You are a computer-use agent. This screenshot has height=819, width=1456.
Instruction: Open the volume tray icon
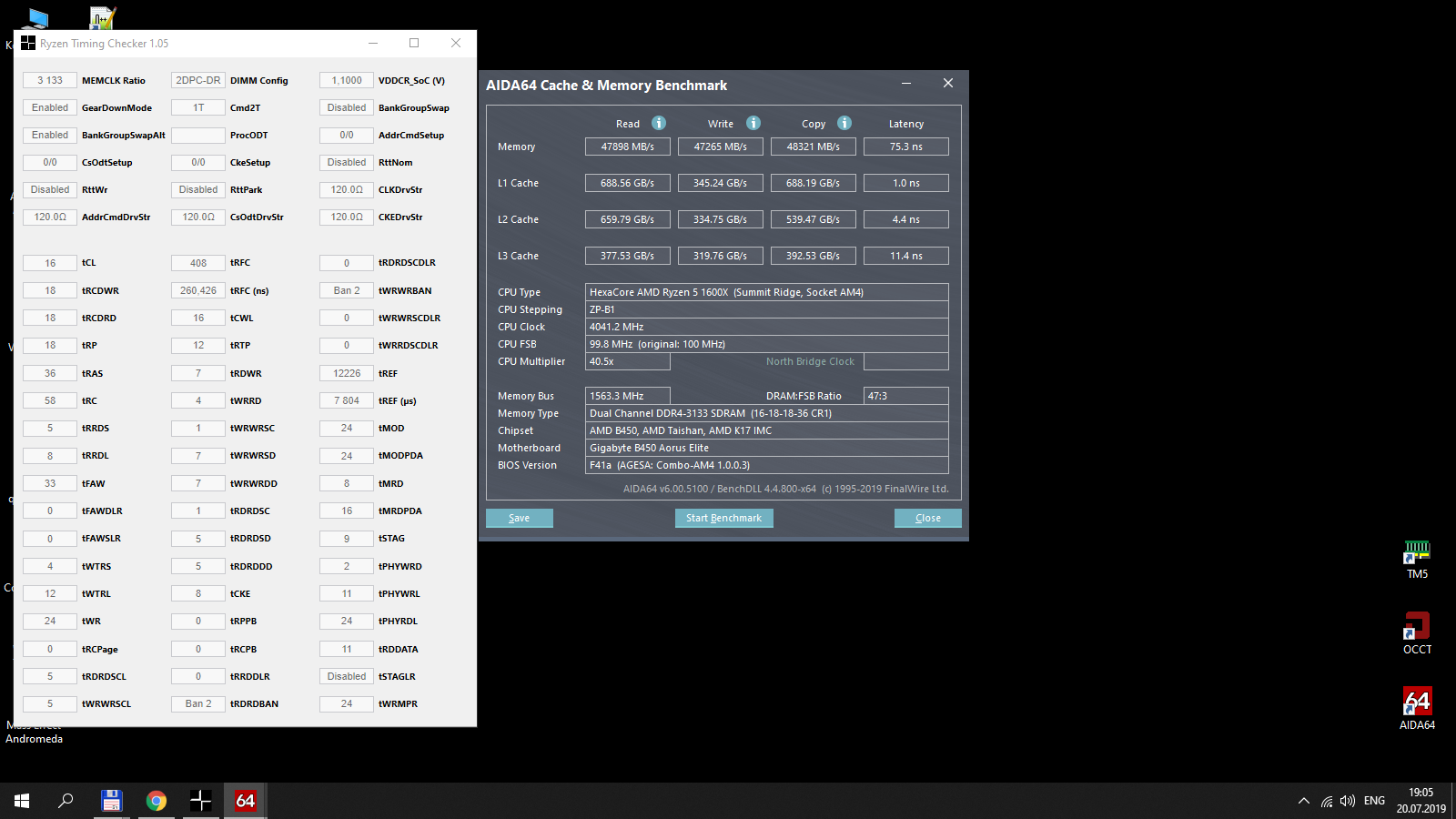[1348, 802]
